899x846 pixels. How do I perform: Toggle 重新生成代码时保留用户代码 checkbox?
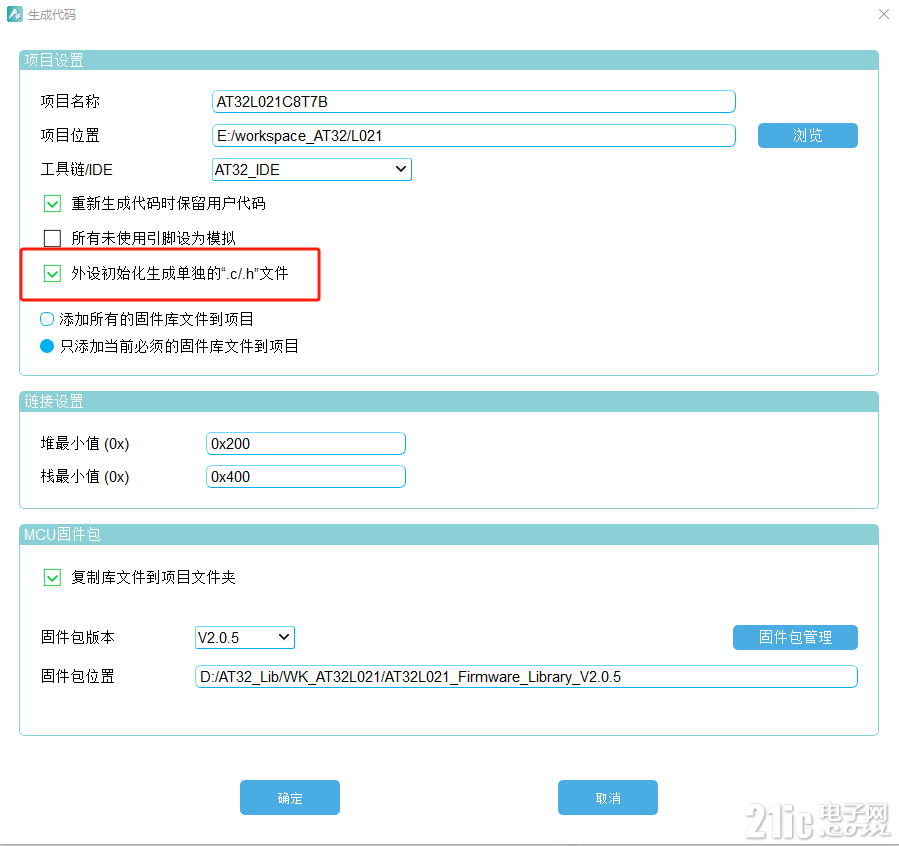(52, 203)
